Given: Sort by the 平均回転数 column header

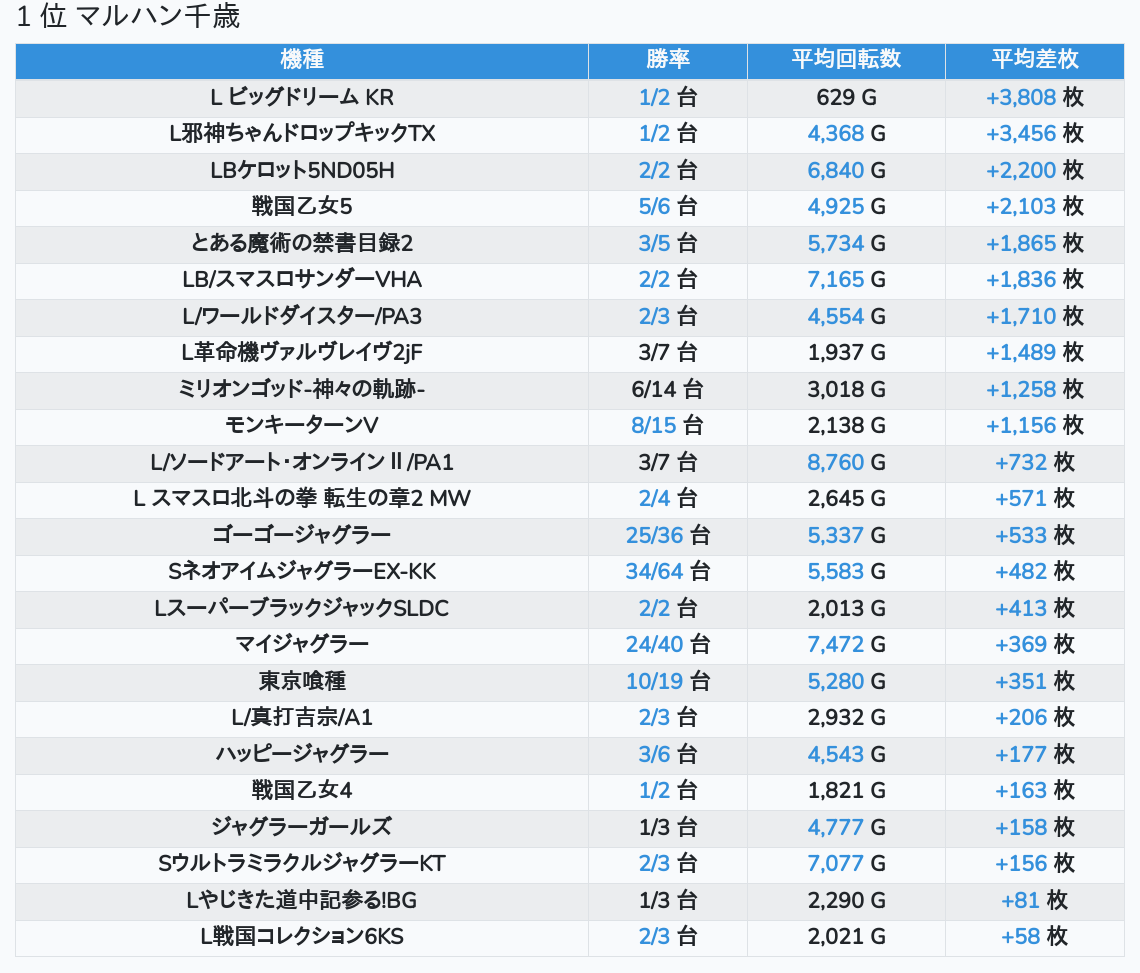Looking at the screenshot, I should click(x=846, y=60).
